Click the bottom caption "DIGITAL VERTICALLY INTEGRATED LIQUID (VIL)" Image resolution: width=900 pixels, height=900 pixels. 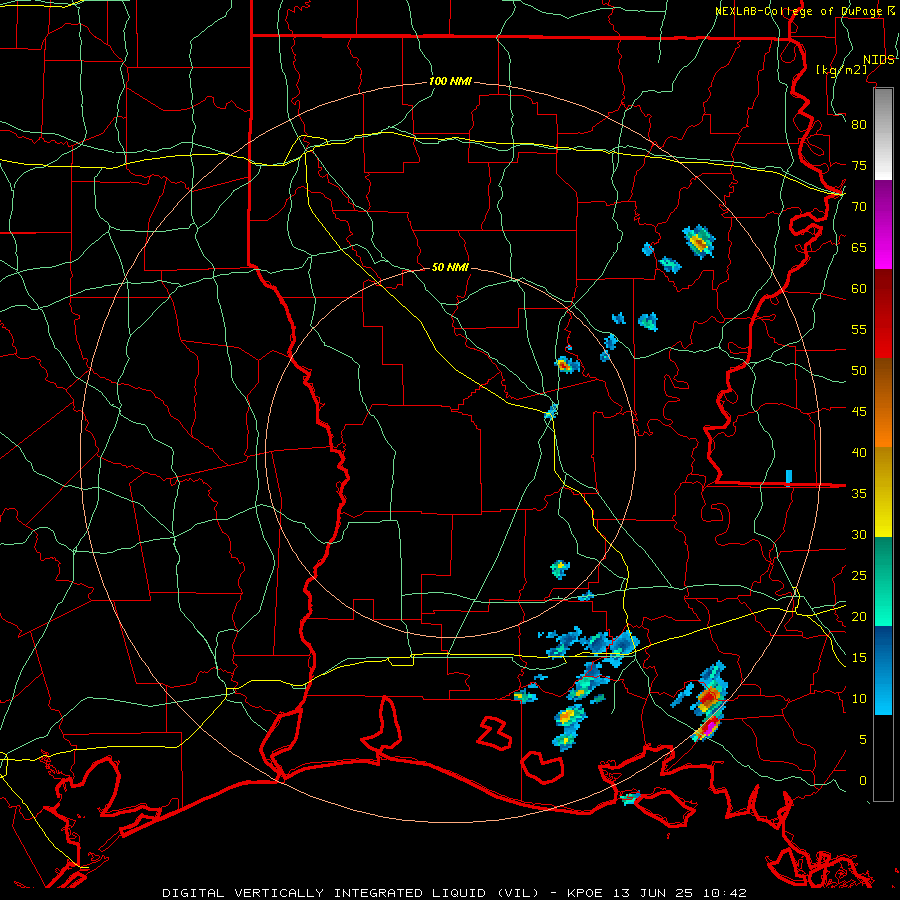[351, 893]
